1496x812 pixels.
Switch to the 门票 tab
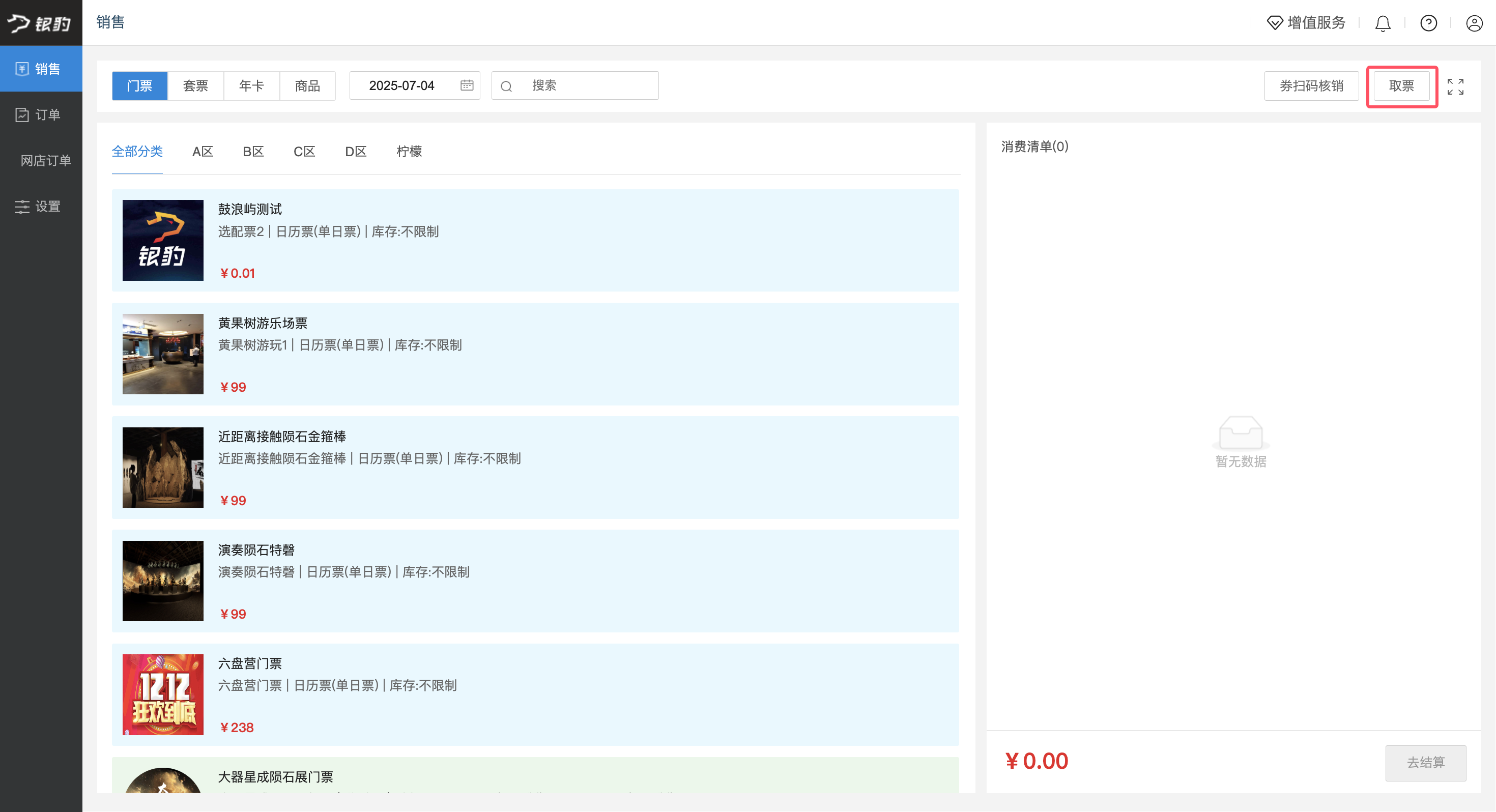pos(139,85)
